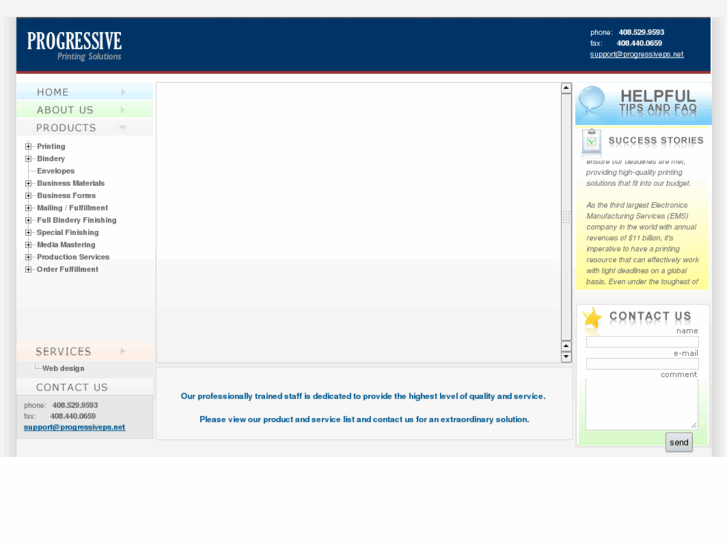Click the sidebar fax number 408.440.0659
Screen dimensions: 727x545
click(x=73, y=416)
